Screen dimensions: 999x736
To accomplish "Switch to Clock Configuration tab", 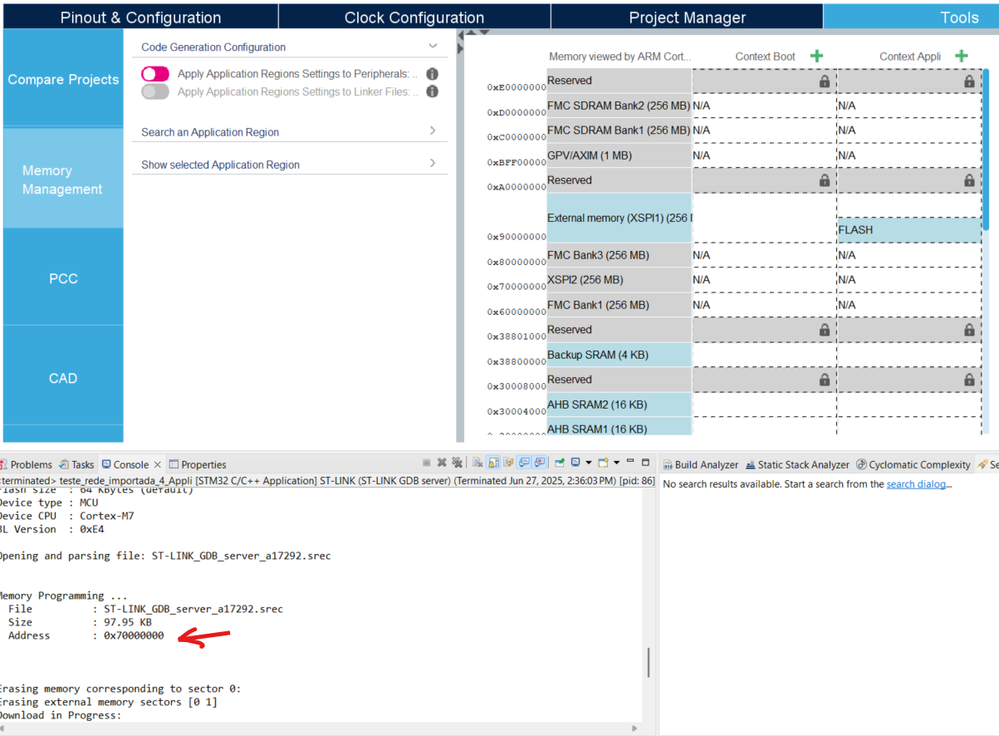I will click(414, 17).
